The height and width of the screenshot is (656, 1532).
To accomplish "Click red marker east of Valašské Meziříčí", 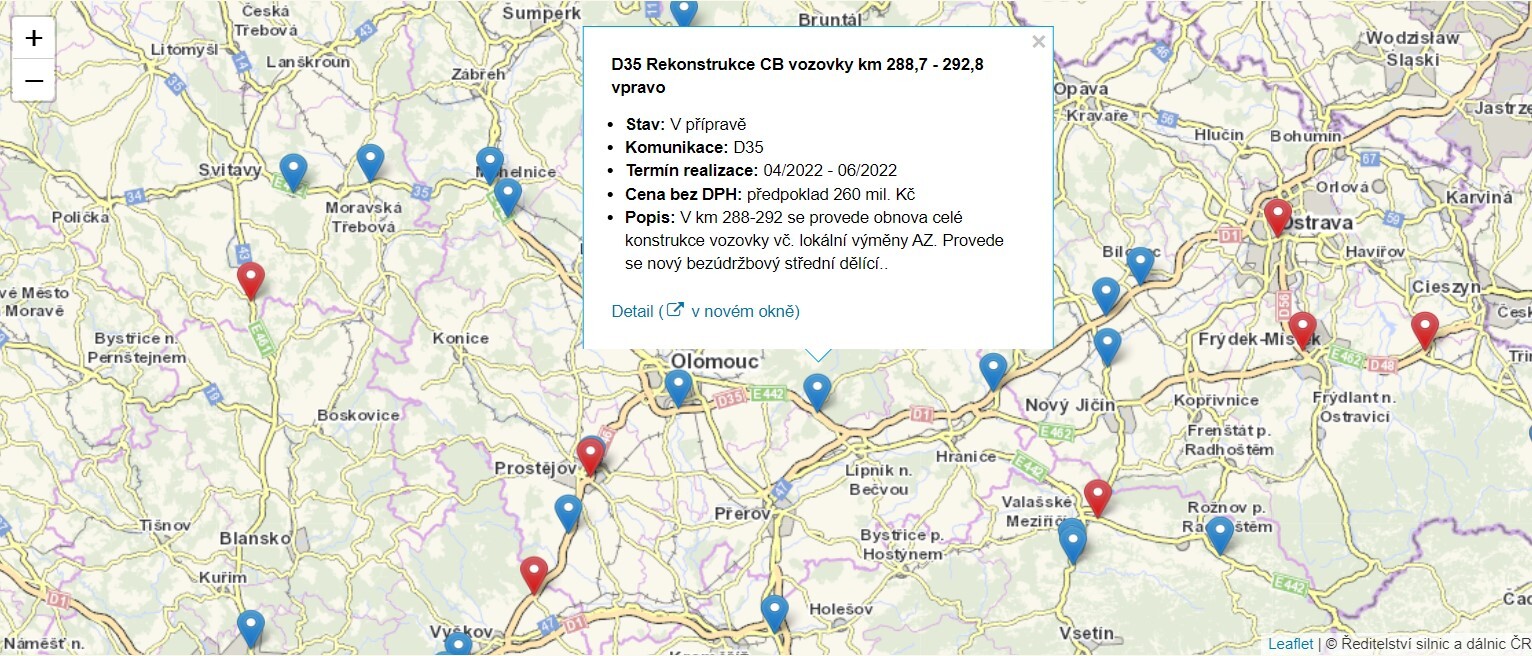I will [1099, 499].
